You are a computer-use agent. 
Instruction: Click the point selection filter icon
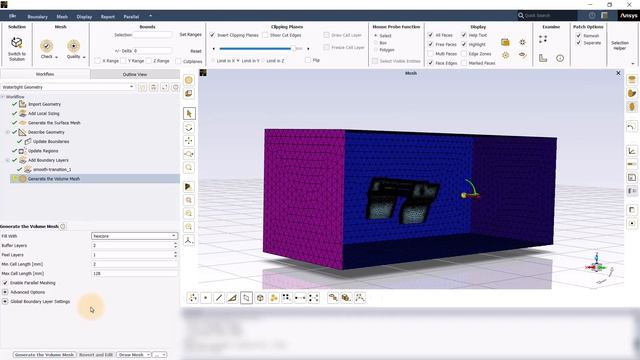click(x=205, y=298)
